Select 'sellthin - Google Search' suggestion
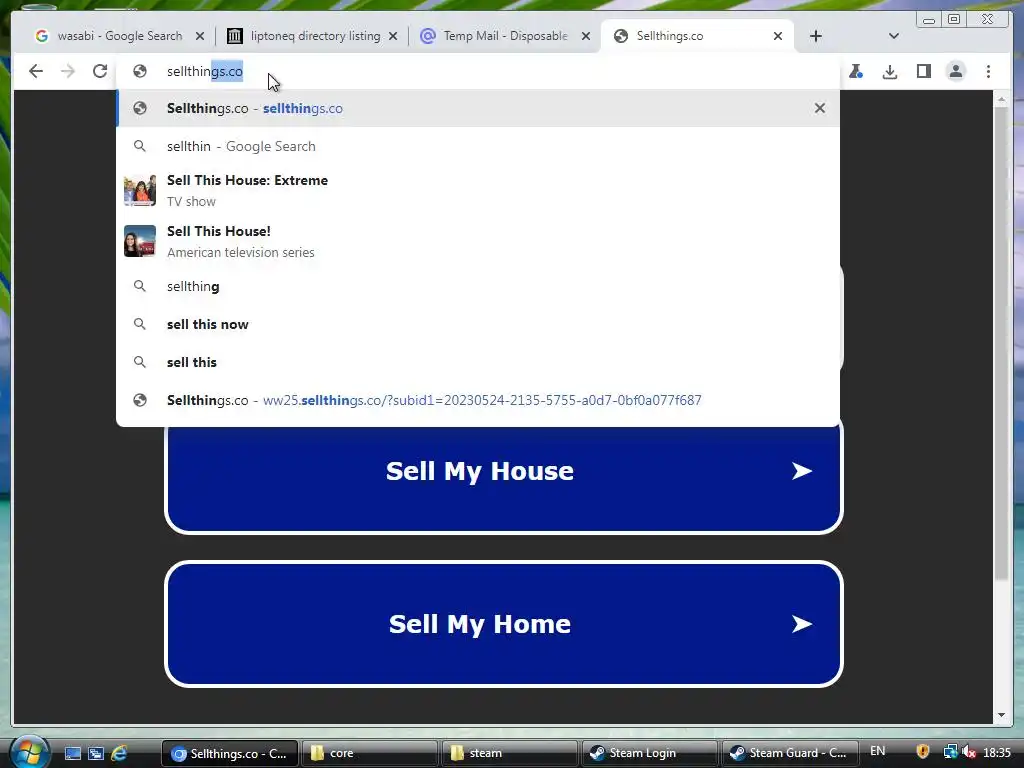 click(x=477, y=146)
